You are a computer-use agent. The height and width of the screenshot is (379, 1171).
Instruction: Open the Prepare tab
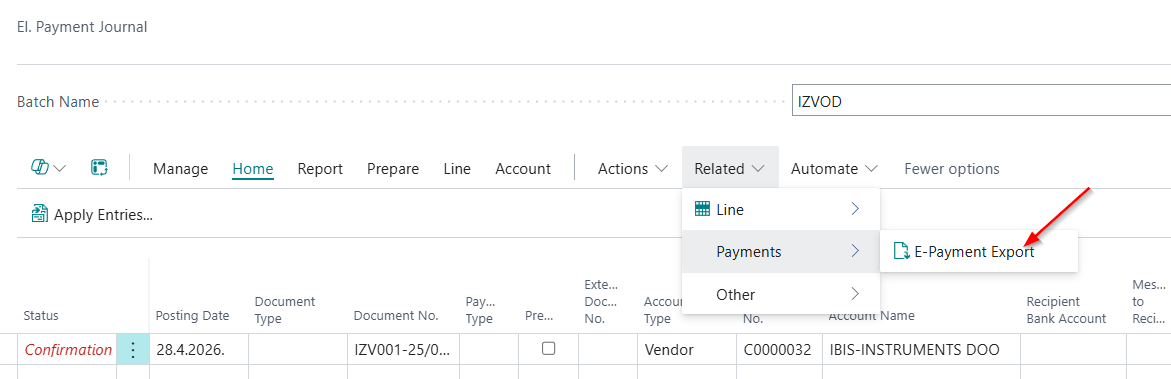(393, 169)
